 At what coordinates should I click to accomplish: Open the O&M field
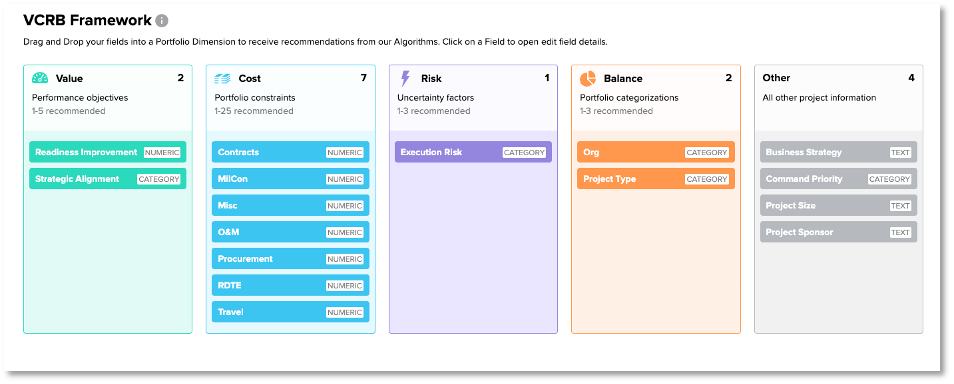click(x=290, y=232)
